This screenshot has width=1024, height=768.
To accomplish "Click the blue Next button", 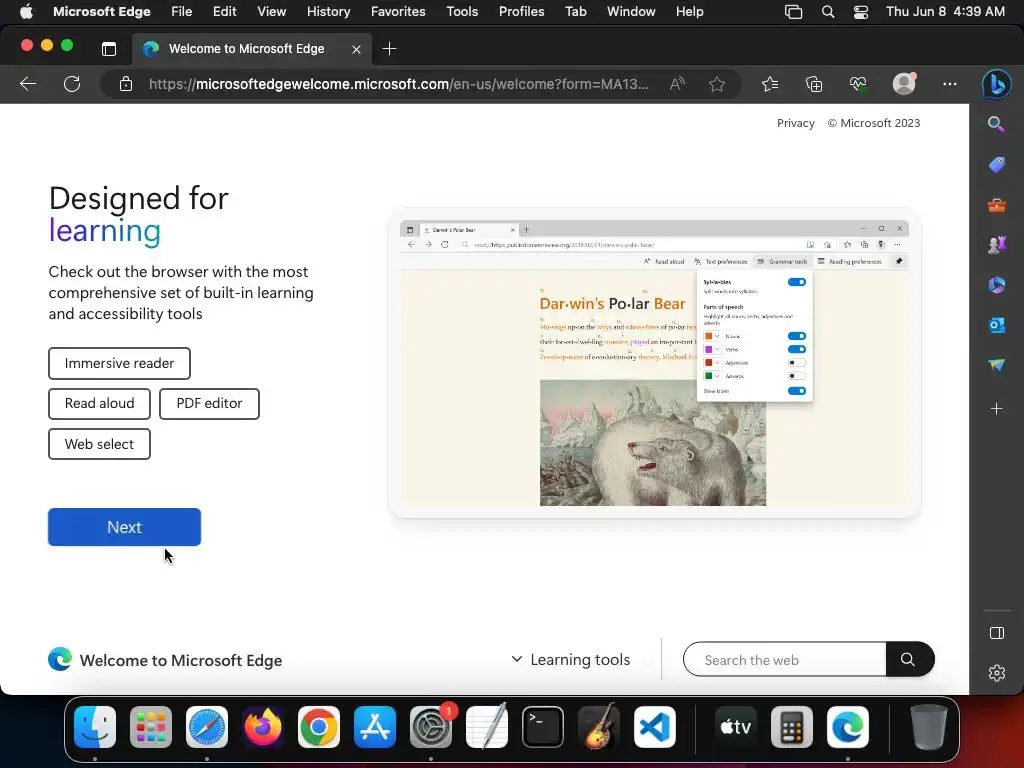I will tap(124, 527).
